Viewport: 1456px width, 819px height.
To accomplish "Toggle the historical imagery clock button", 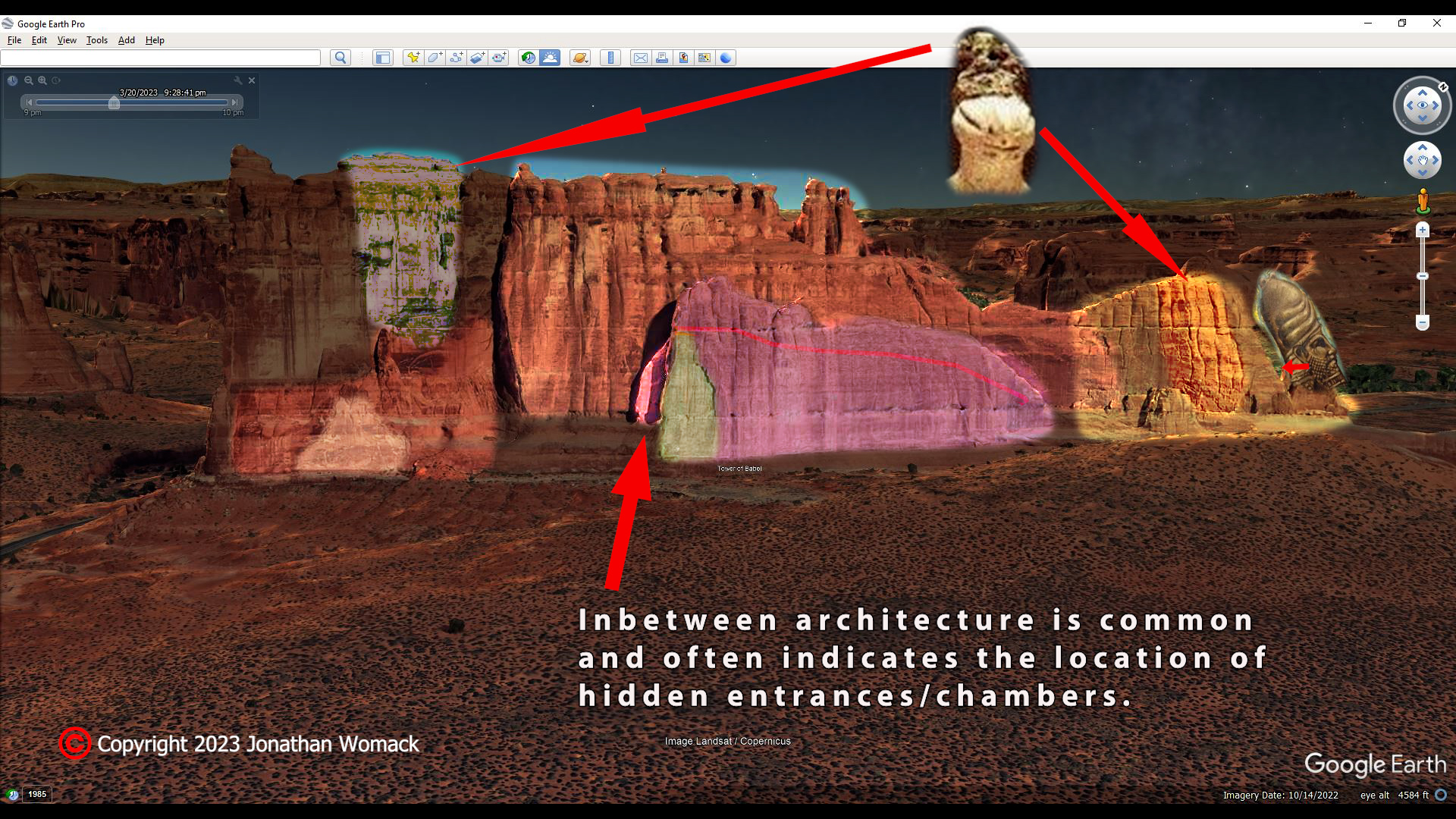I will pyautogui.click(x=529, y=58).
